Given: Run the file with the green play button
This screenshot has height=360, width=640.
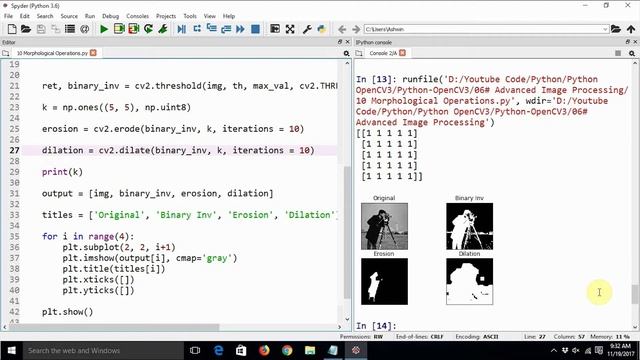Looking at the screenshot, I should click(104, 29).
